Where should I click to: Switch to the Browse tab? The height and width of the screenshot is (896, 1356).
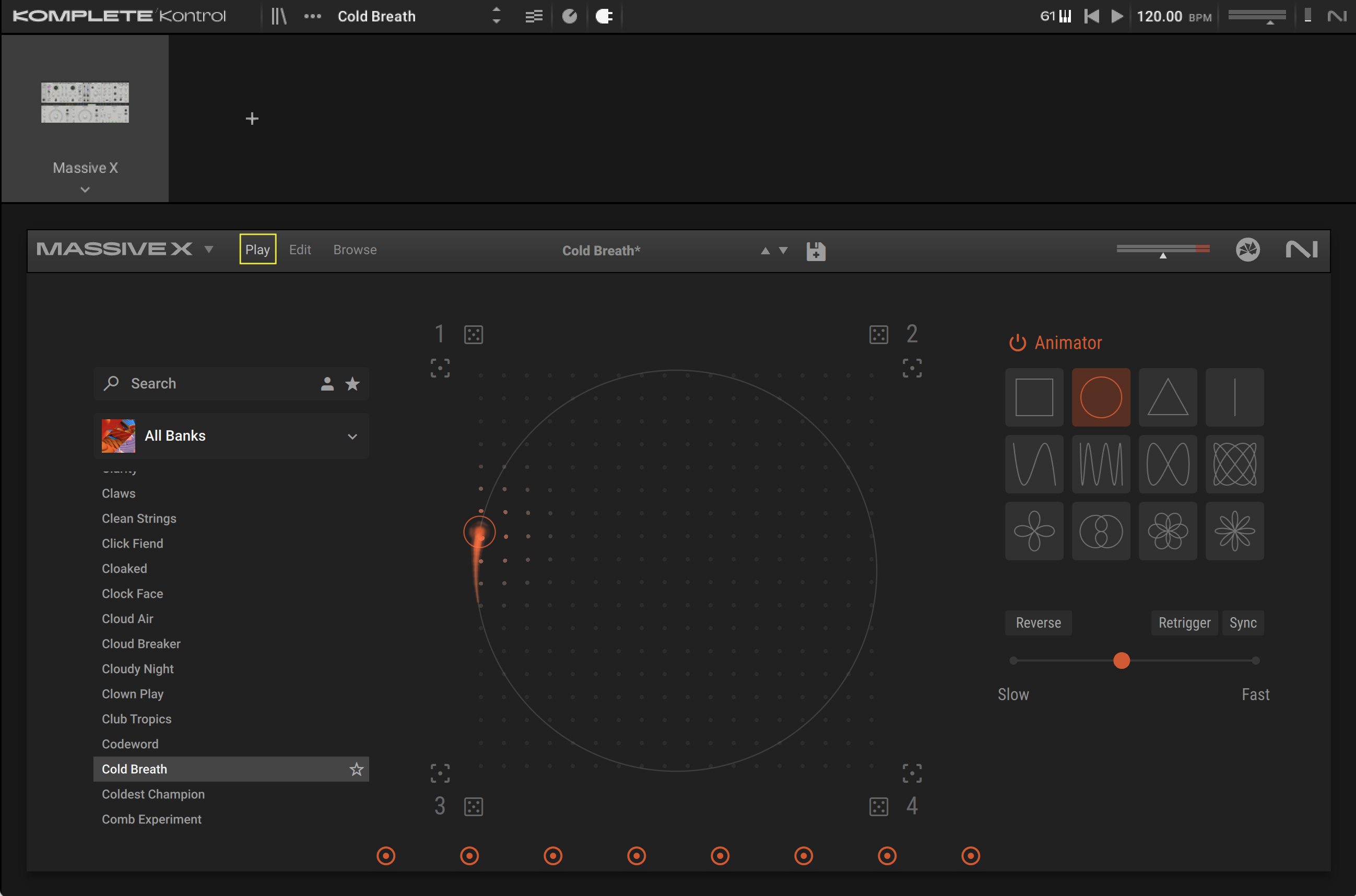click(x=355, y=250)
